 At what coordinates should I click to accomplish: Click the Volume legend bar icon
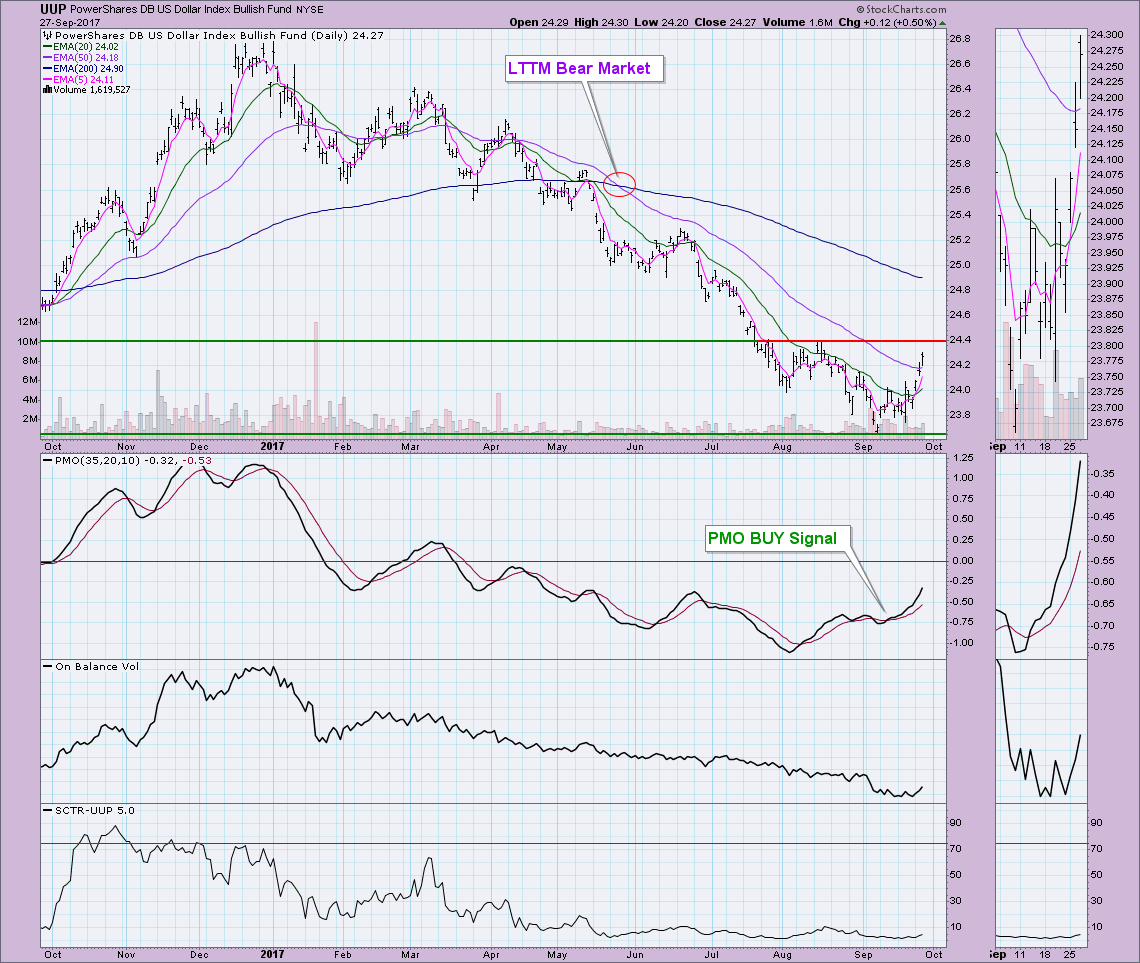click(45, 89)
